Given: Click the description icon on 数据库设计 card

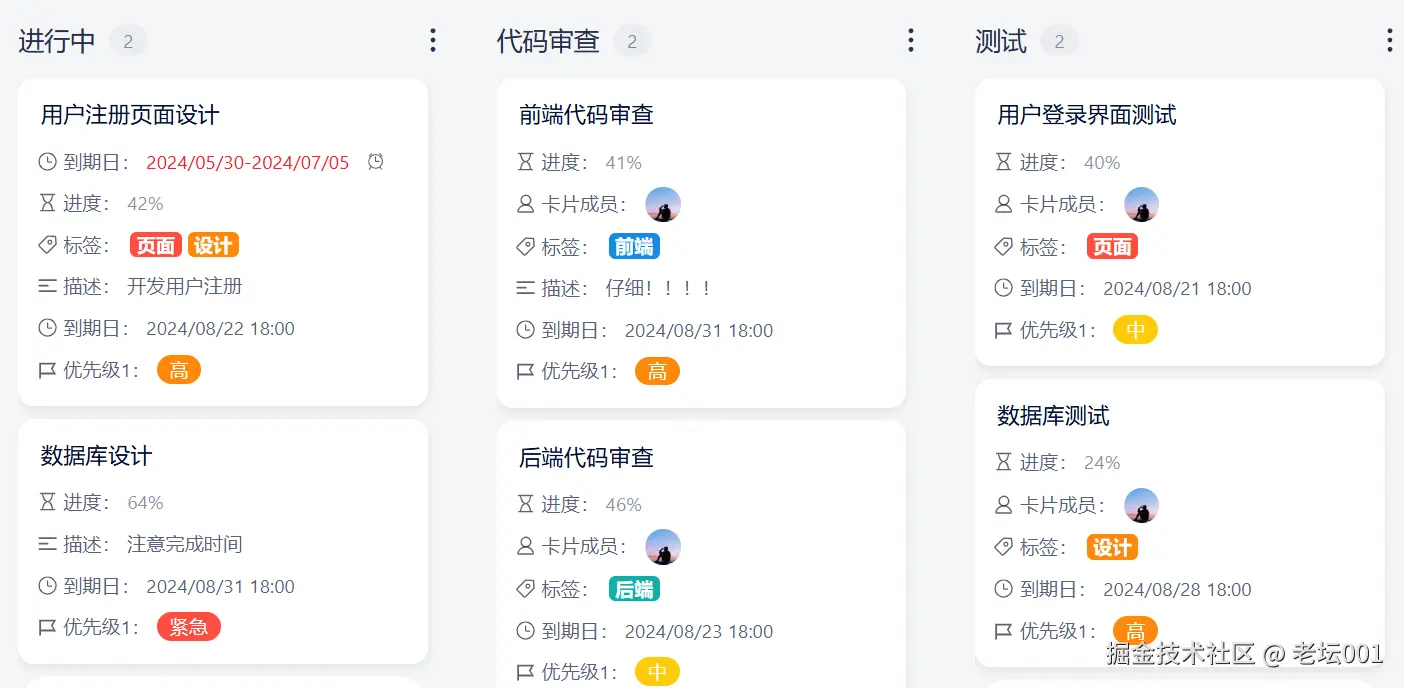Looking at the screenshot, I should pos(46,545).
